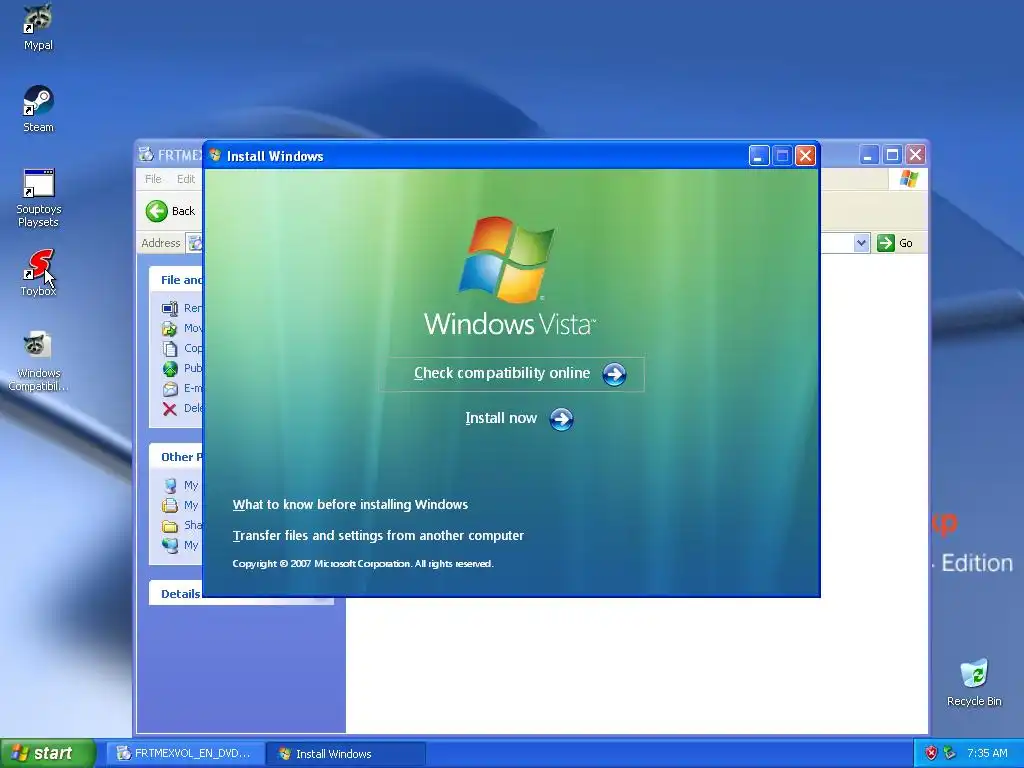Select the Toybox desktop icon
1024x768 pixels.
(x=38, y=273)
